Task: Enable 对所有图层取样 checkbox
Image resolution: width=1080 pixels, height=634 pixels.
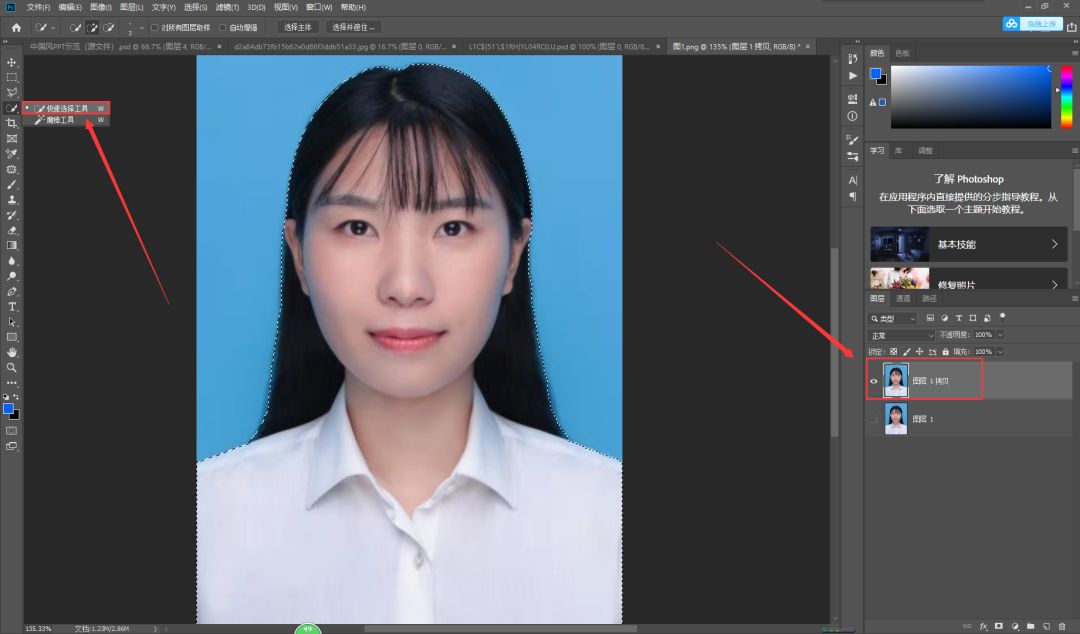Action: [155, 27]
